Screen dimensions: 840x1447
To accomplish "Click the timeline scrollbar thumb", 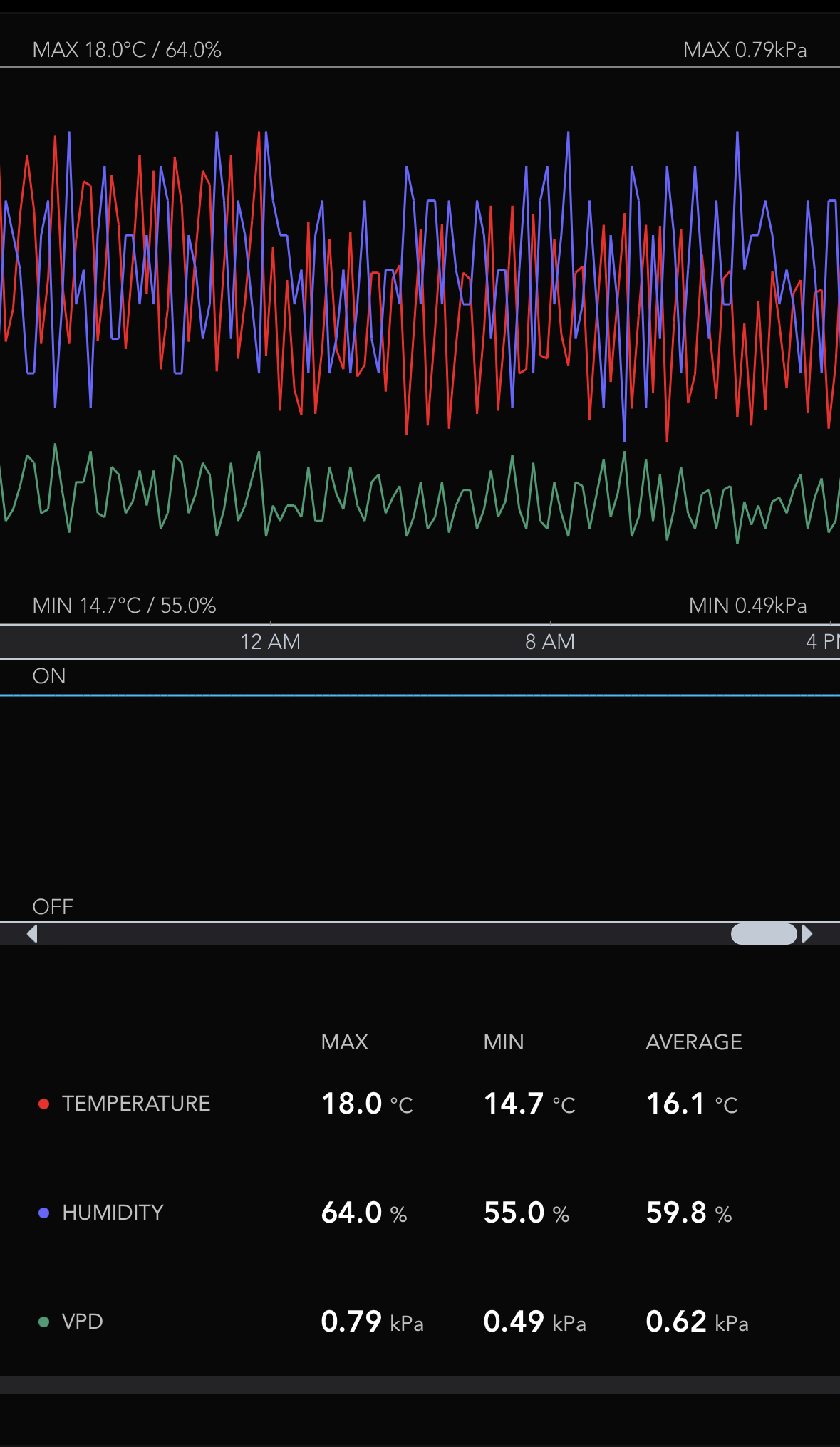I will tap(764, 933).
